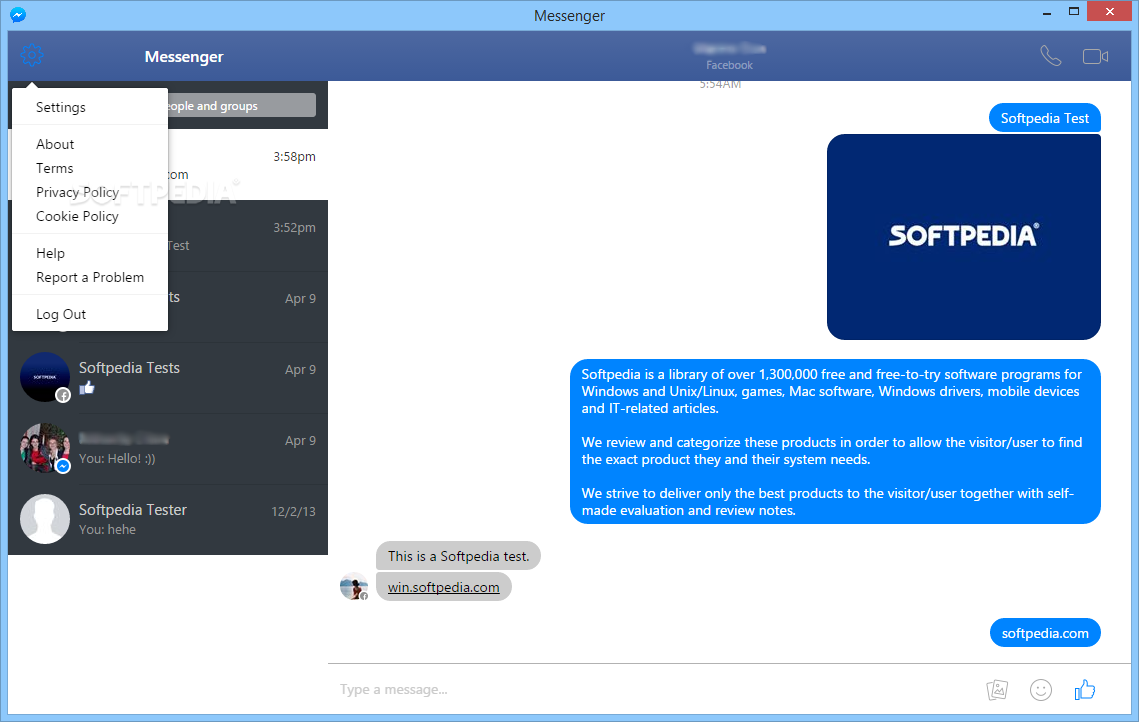Click the Facebook label under contact name
1139x722 pixels.
coord(729,65)
